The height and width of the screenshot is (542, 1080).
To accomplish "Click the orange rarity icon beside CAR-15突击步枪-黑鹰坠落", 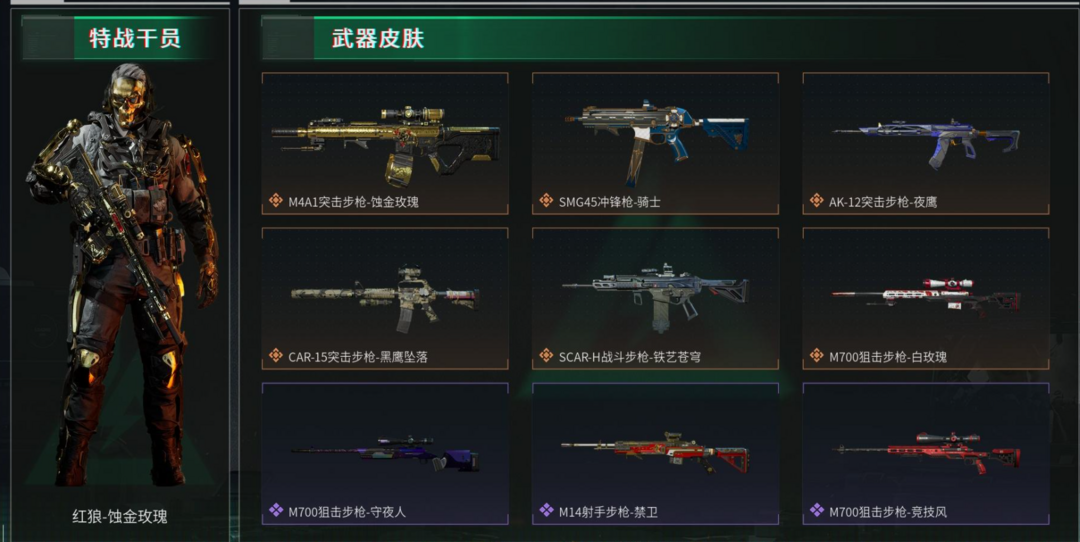I will [276, 355].
